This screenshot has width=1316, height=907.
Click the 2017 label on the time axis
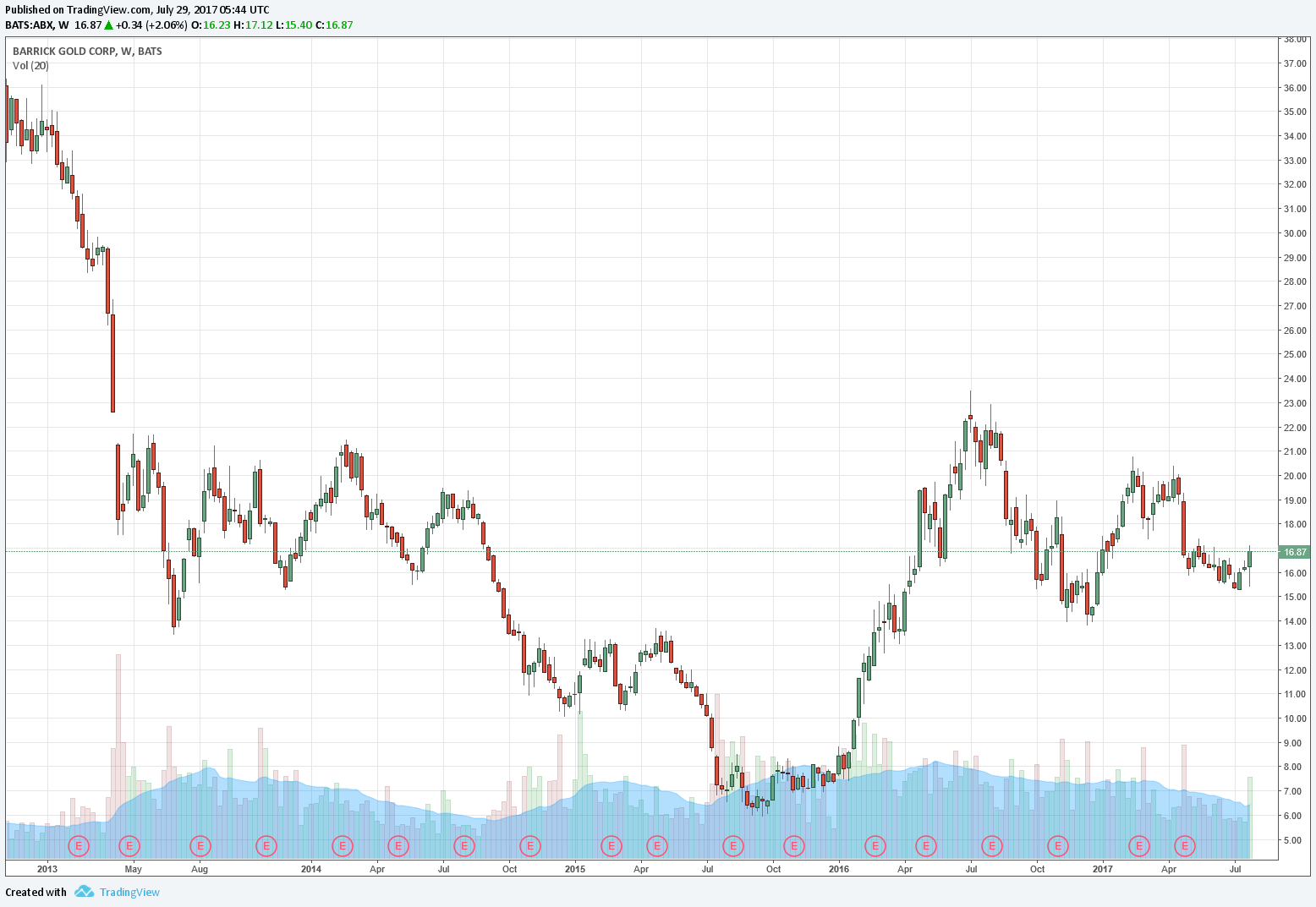pyautogui.click(x=1103, y=868)
